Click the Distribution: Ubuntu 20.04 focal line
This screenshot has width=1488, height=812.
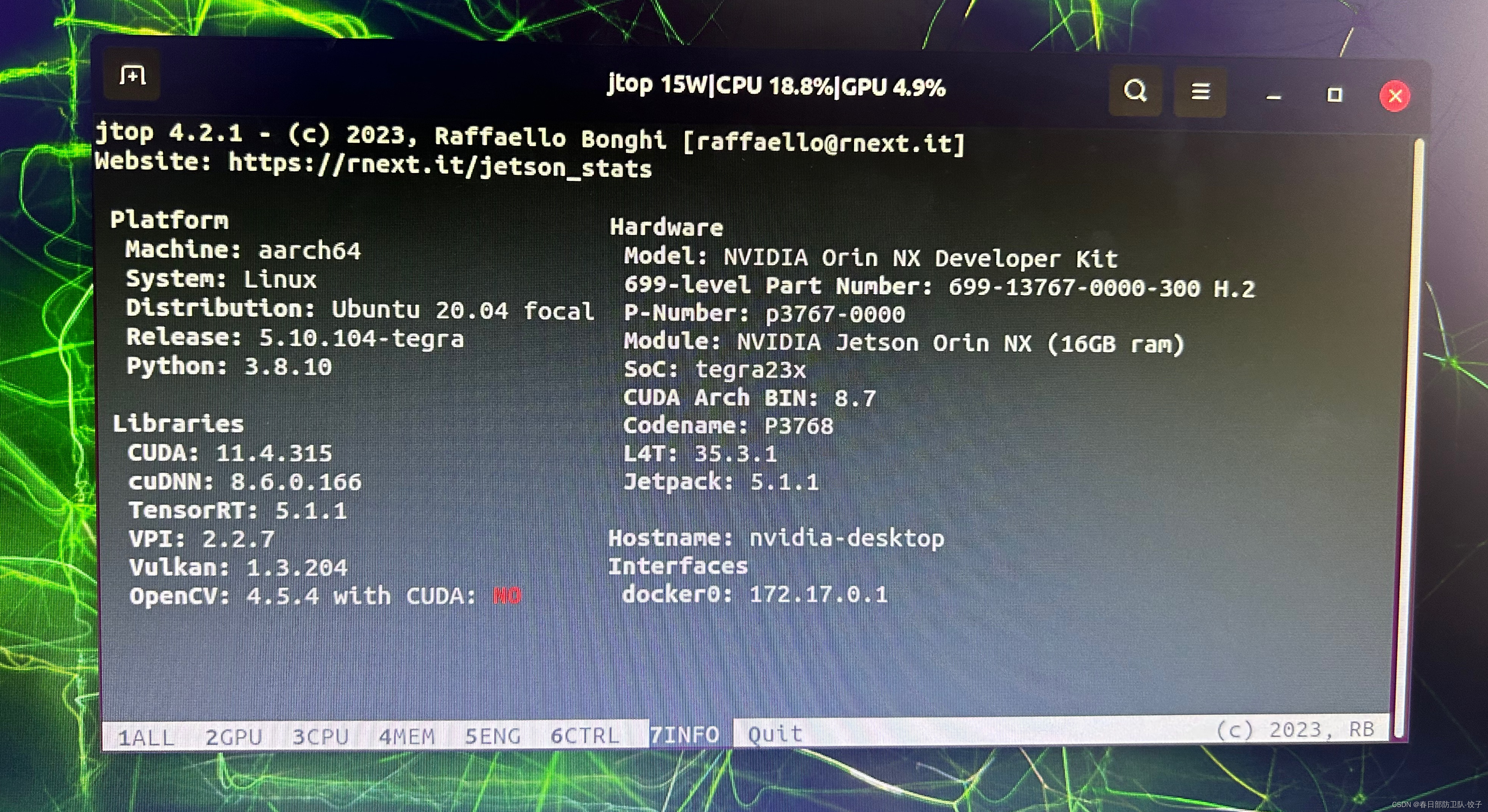click(x=360, y=310)
